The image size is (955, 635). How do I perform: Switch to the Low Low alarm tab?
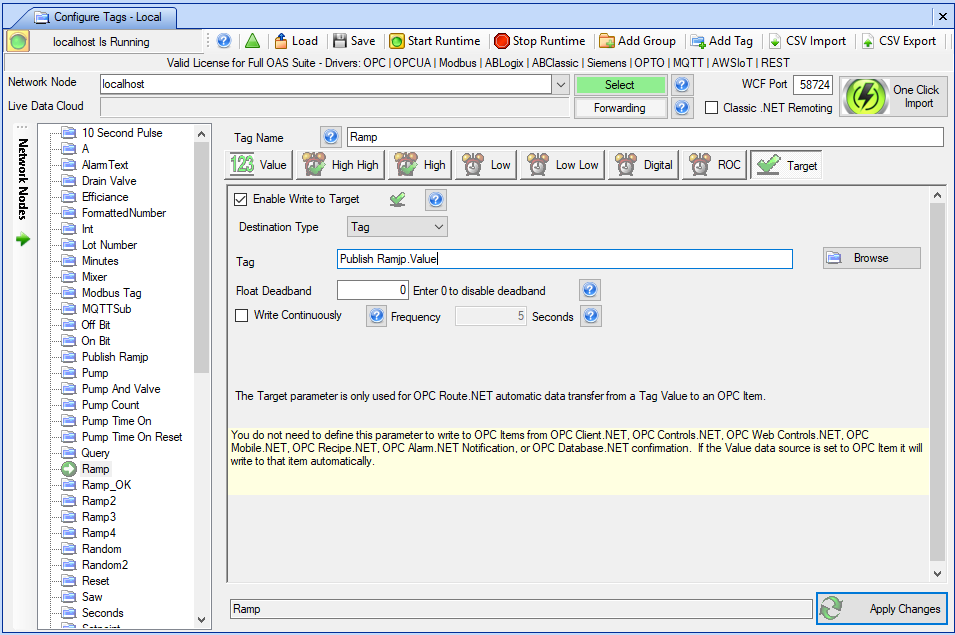(x=563, y=164)
